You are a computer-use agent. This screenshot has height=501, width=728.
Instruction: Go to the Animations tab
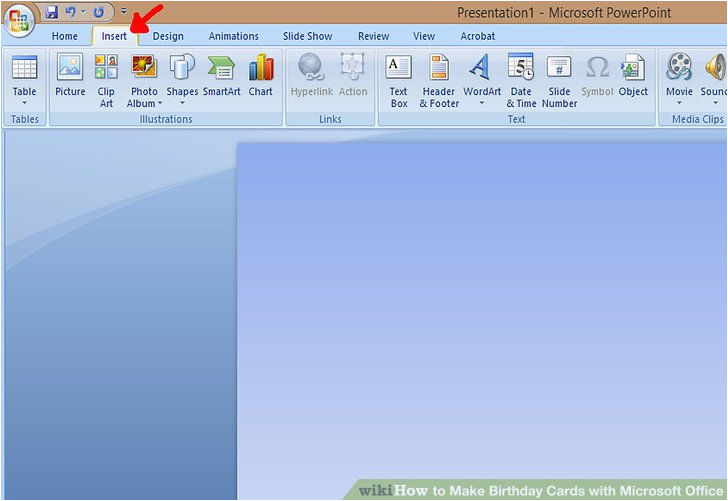(x=234, y=36)
